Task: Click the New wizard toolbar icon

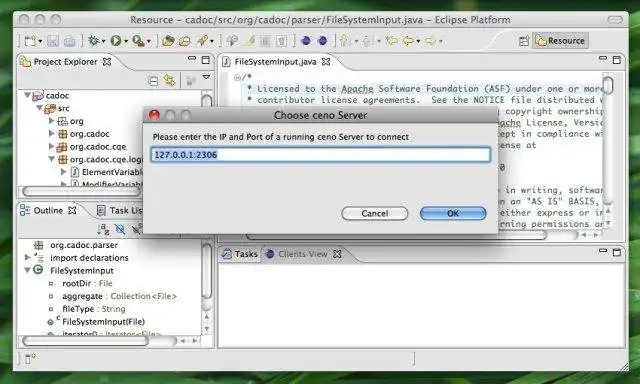Action: 30,41
